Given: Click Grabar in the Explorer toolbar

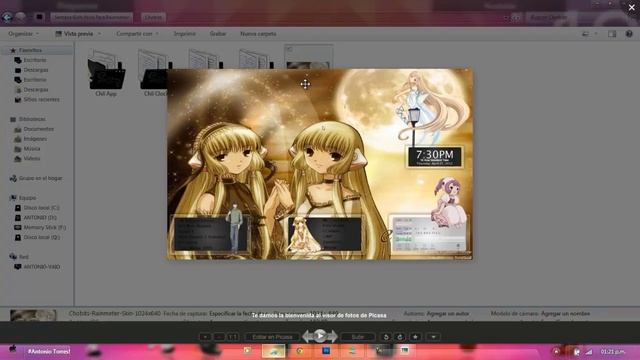Looking at the screenshot, I should point(218,34).
